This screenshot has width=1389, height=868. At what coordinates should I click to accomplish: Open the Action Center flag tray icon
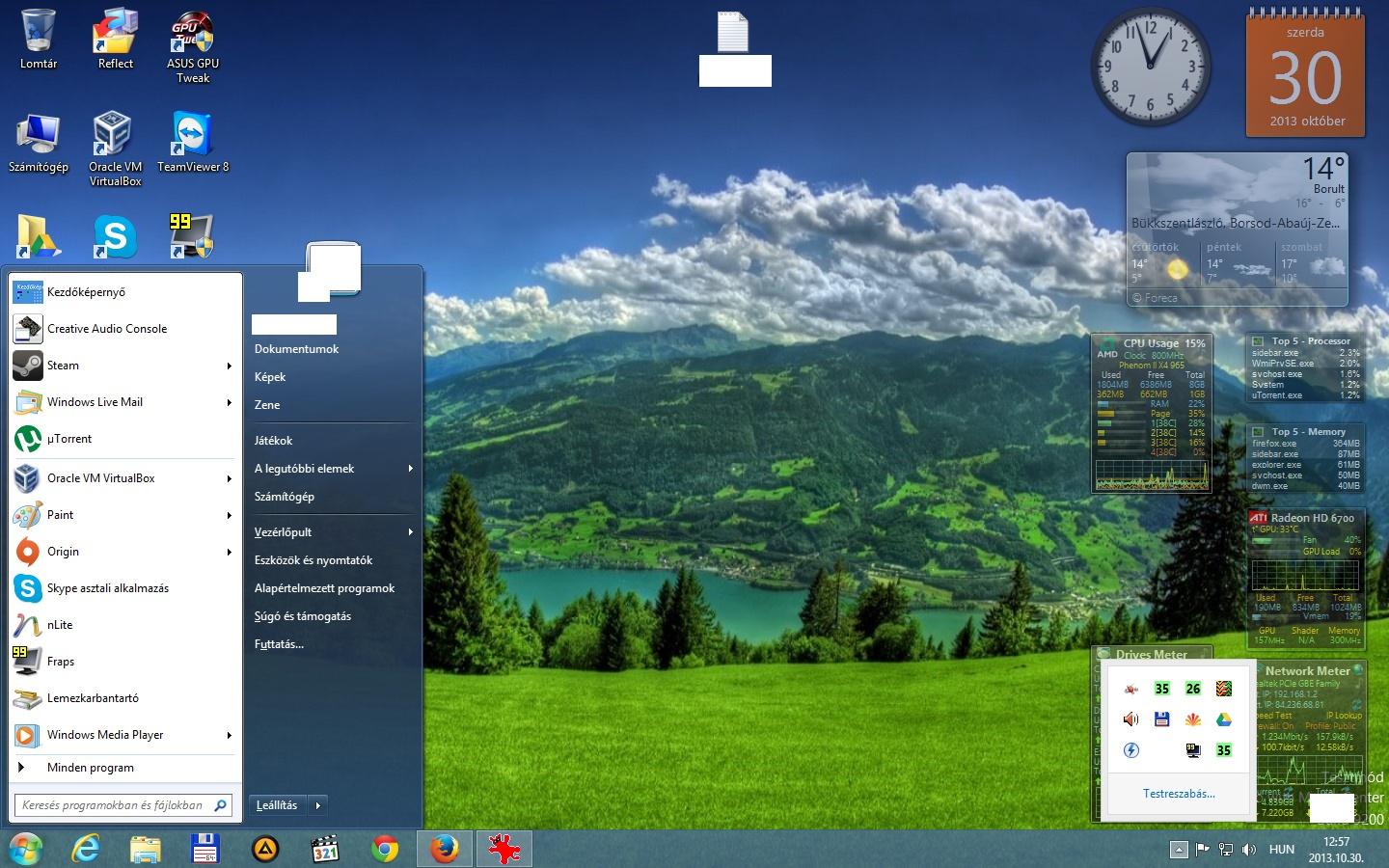1202,850
